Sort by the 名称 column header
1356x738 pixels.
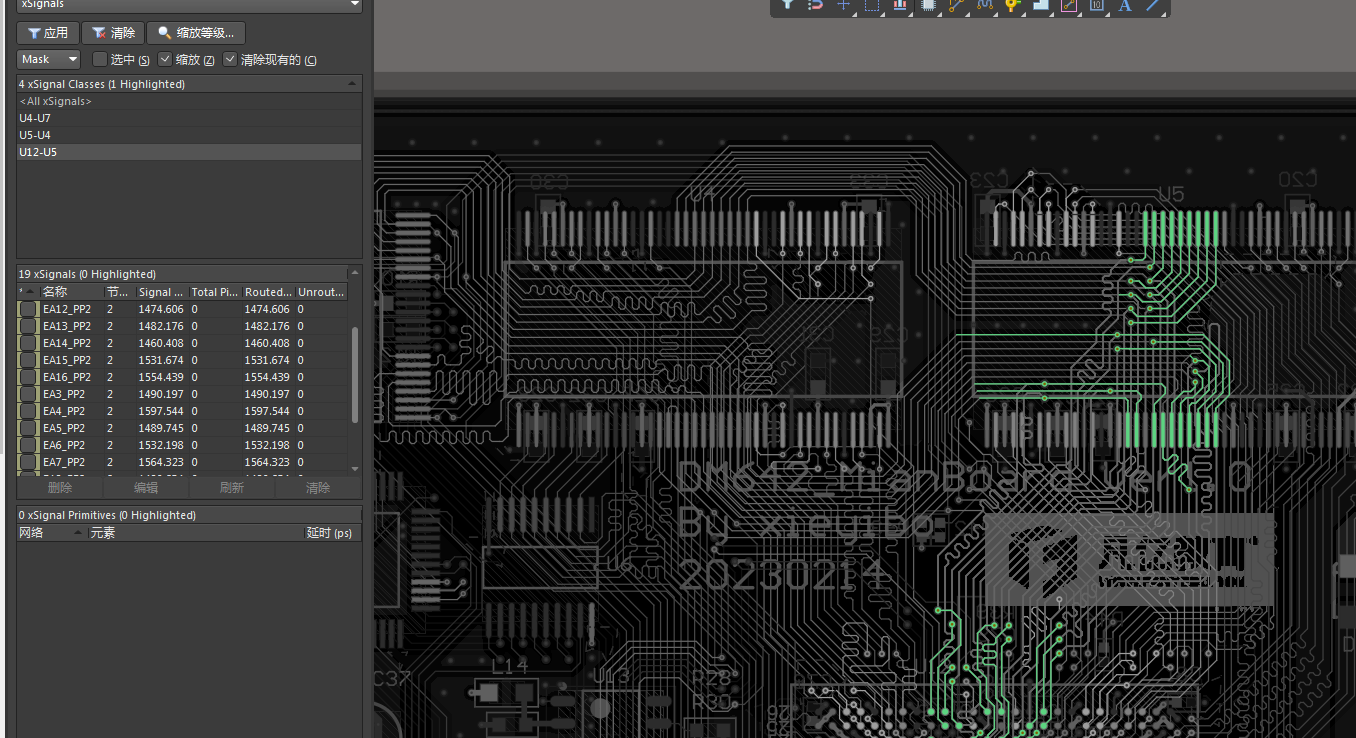pos(71,292)
